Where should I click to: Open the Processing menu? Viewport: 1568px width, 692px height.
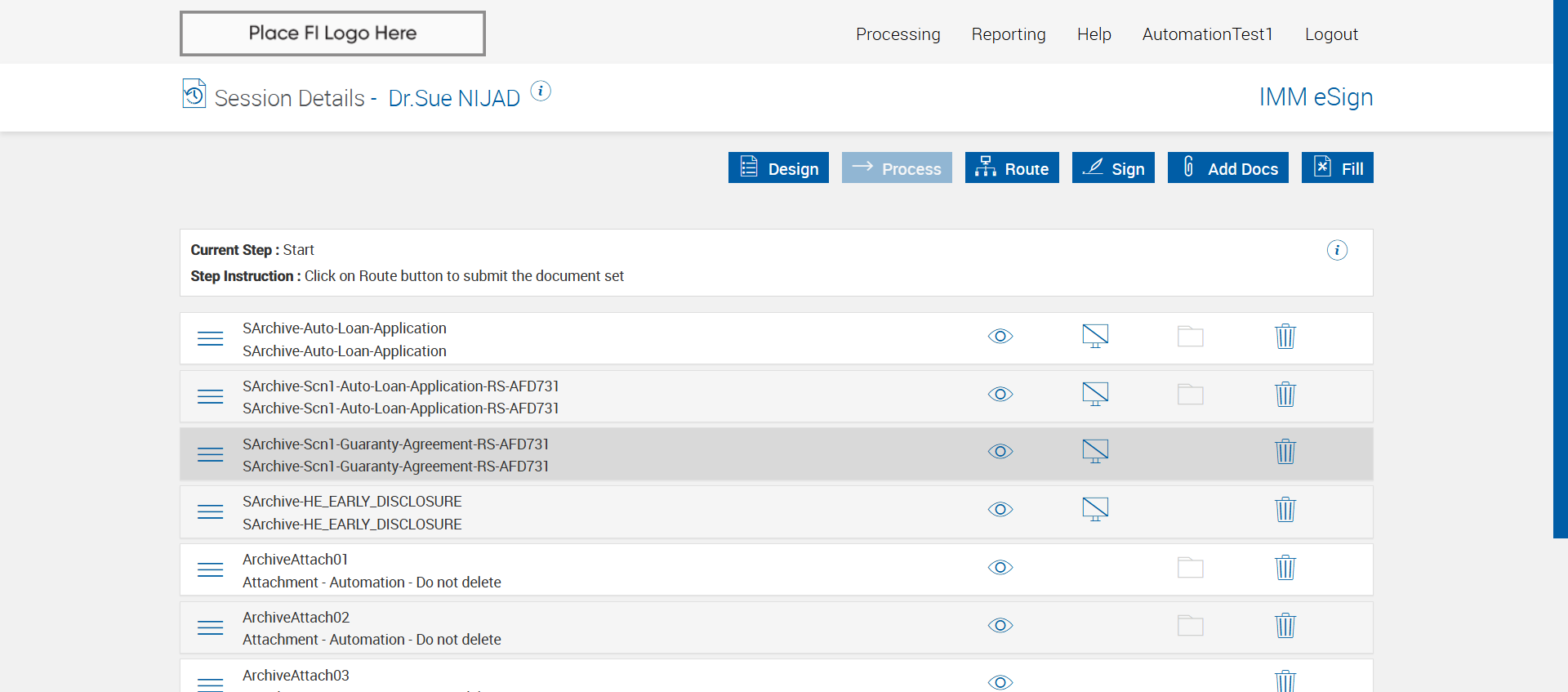click(898, 34)
